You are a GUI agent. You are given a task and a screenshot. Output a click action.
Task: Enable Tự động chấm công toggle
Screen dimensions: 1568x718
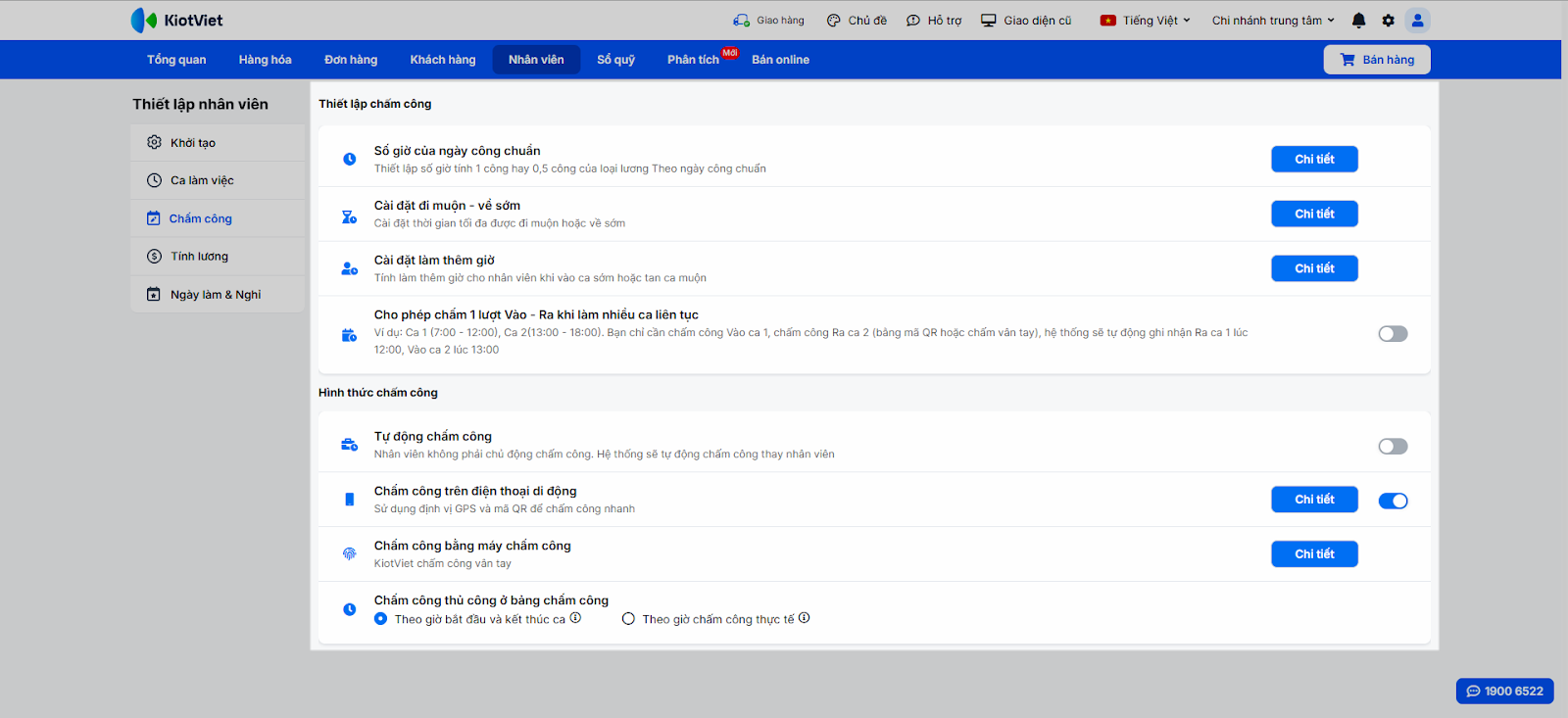coord(1393,447)
